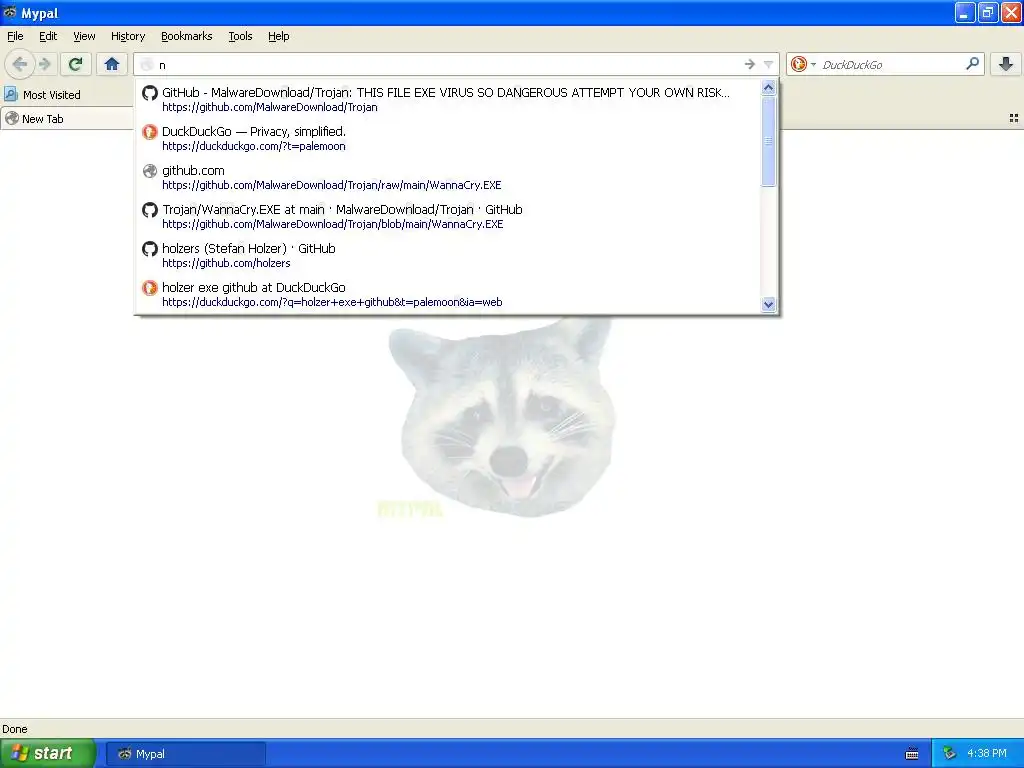Click the system tray network icon
Image resolution: width=1024 pixels, height=768 pixels.
click(x=950, y=754)
